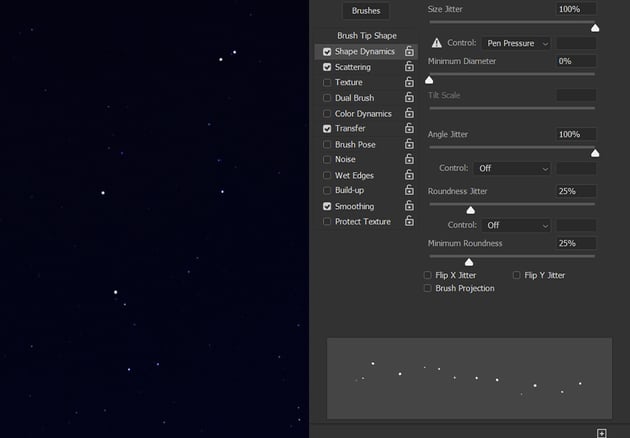Open the Brush Pose settings label

pyautogui.click(x=355, y=144)
